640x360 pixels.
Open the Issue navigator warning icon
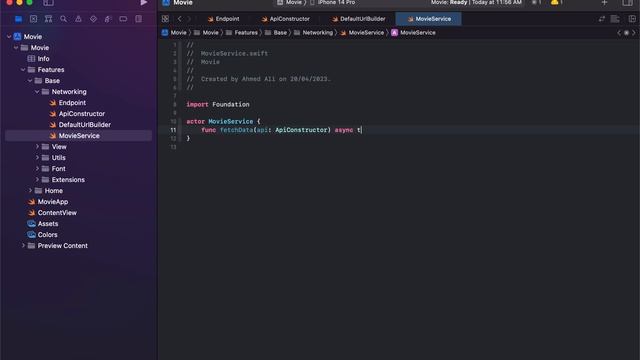[x=78, y=19]
